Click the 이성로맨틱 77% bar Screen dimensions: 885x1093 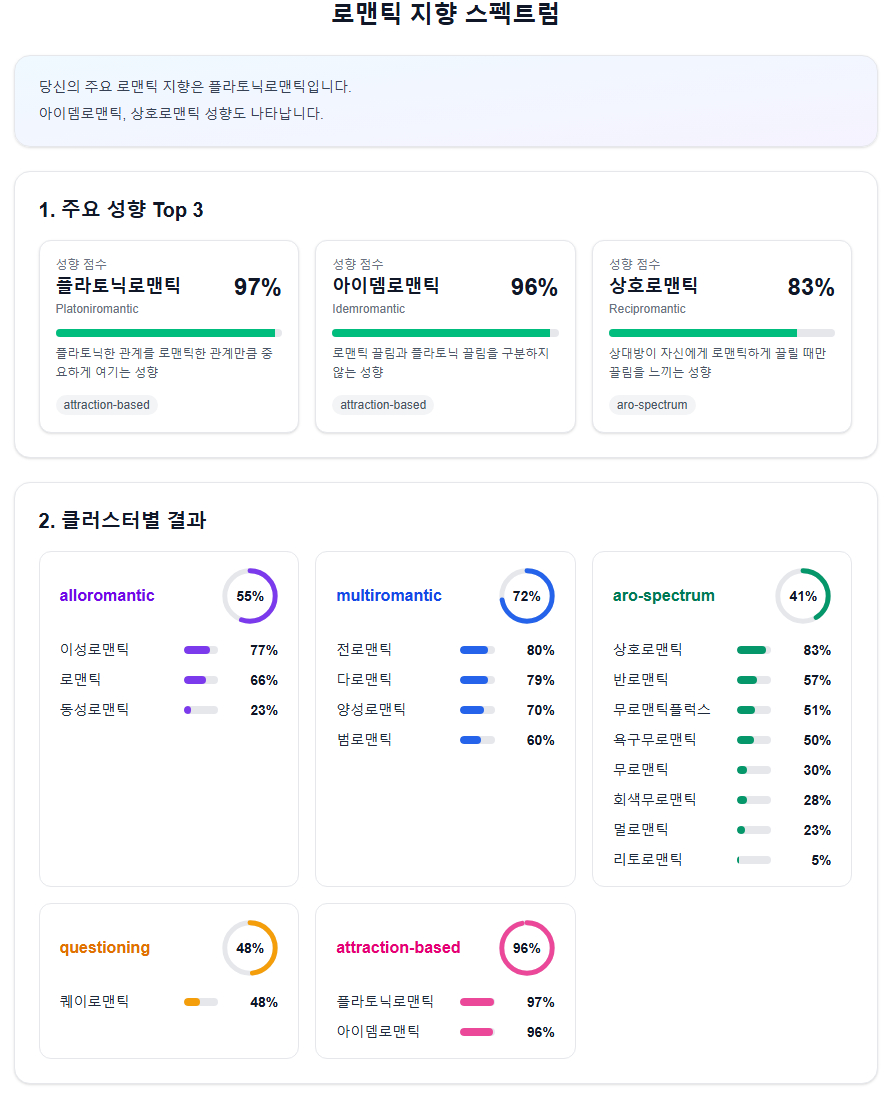(201, 650)
